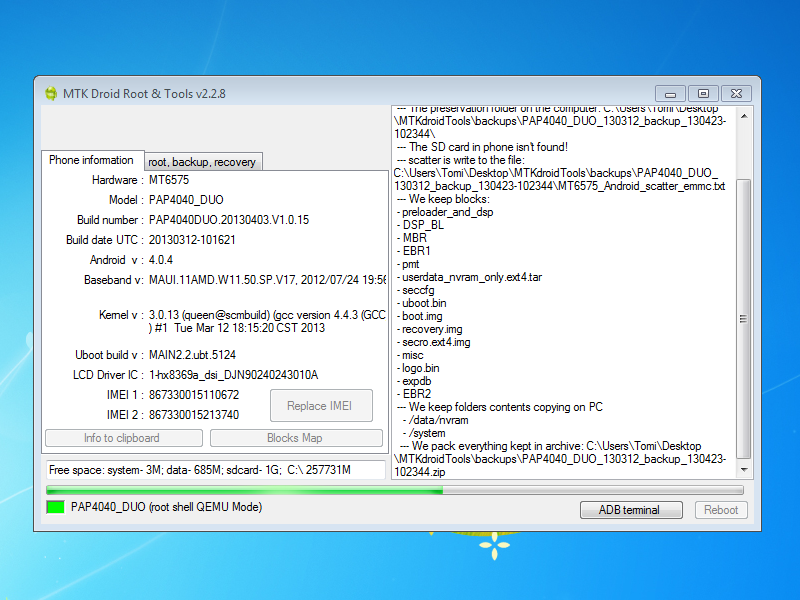Screen dimensions: 800x600
Task: Click the green connection status indicator
Action: pyautogui.click(x=55, y=508)
